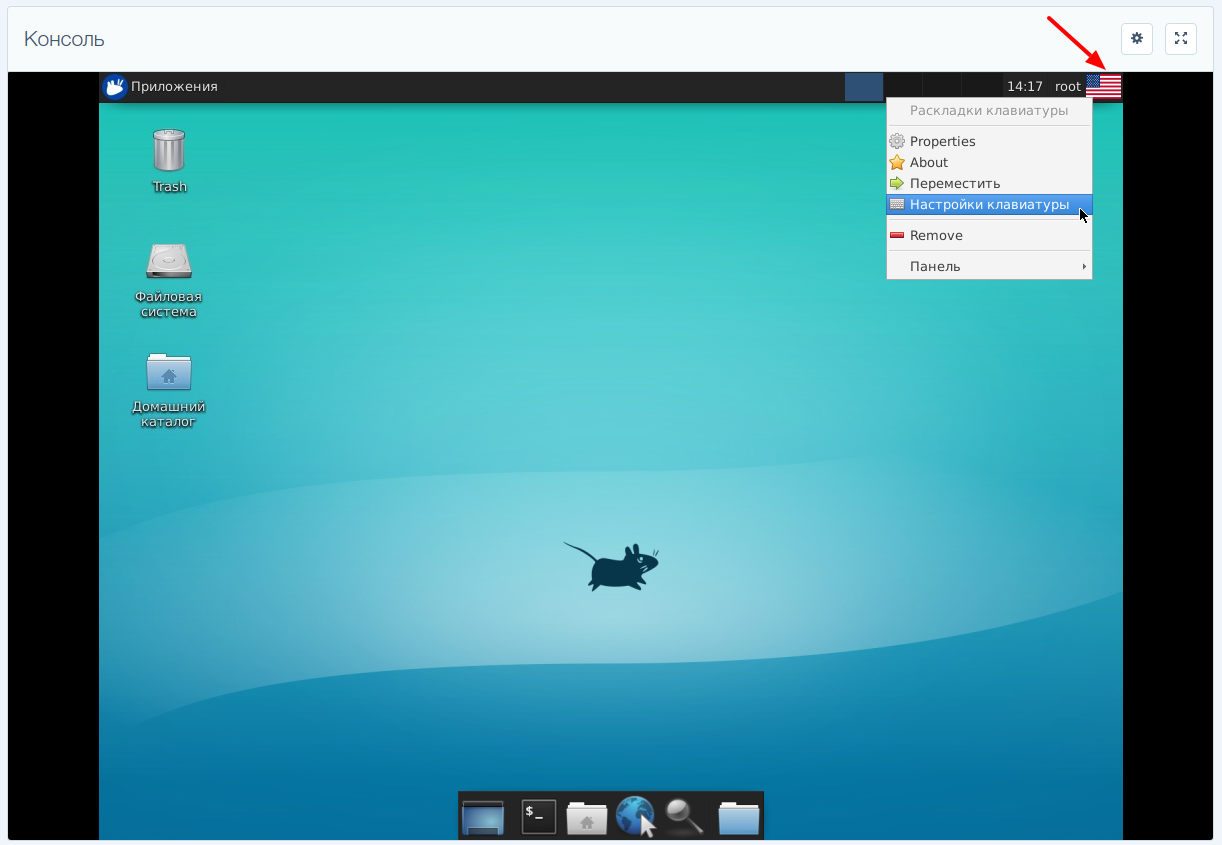Click Remove in the context menu

point(936,235)
